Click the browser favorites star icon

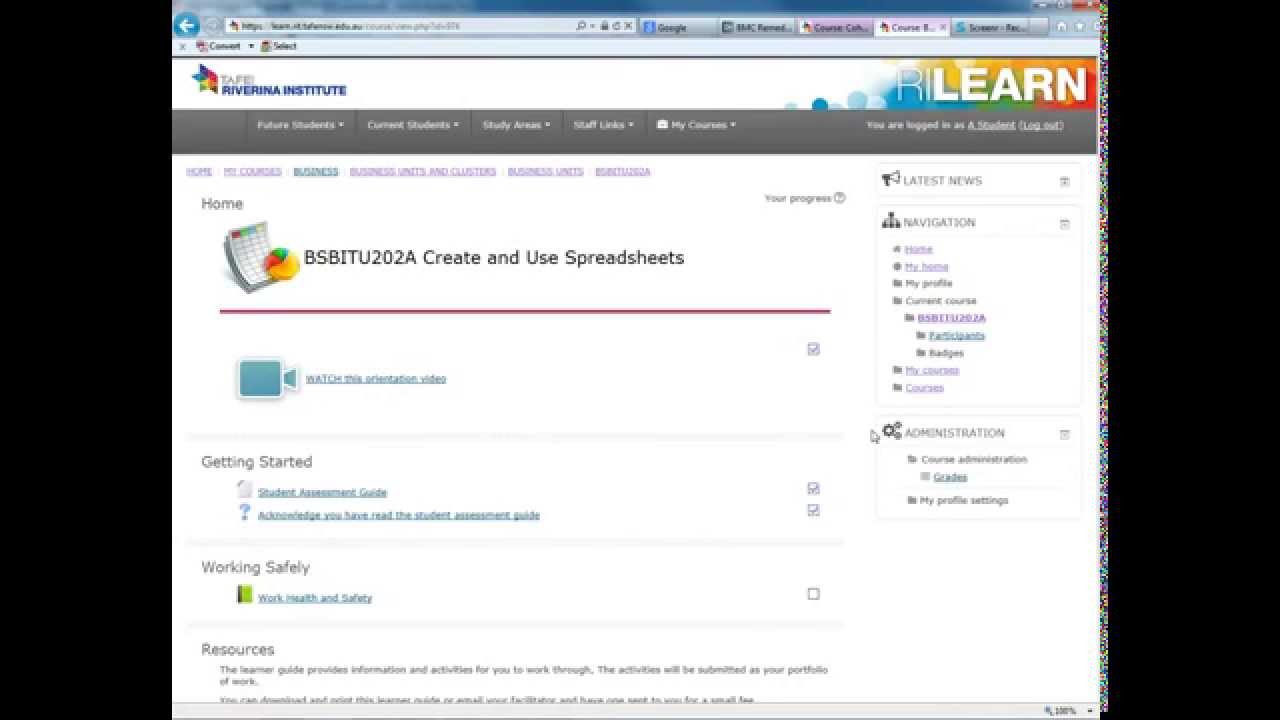1079,27
